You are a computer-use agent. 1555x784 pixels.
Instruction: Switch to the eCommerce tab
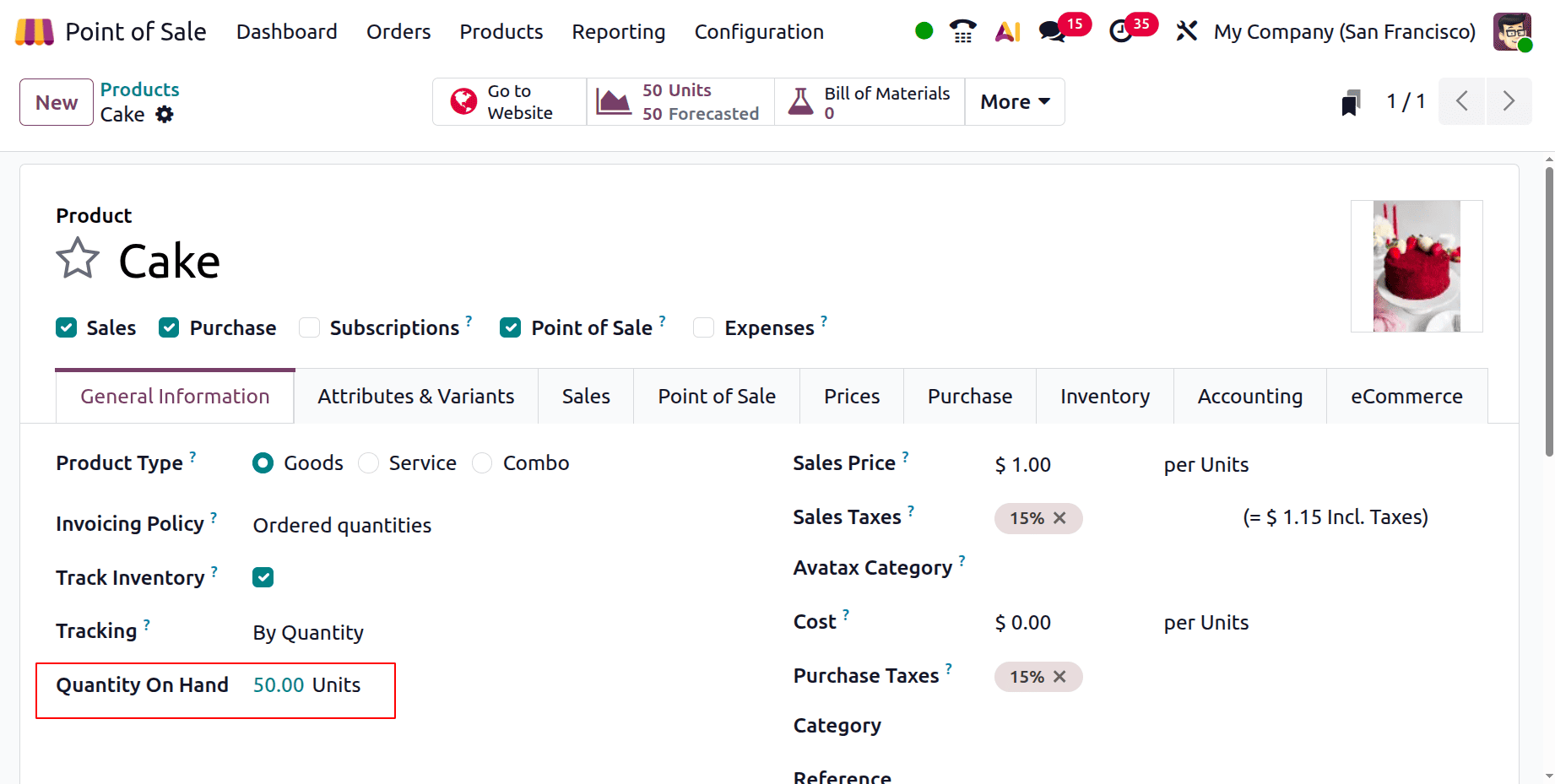(x=1406, y=396)
